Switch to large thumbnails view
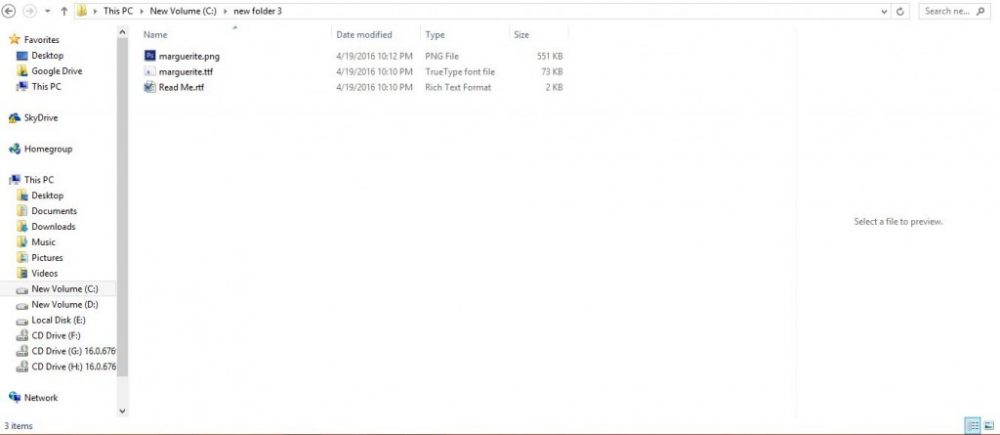Viewport: 1000px width, 435px height. 989,425
